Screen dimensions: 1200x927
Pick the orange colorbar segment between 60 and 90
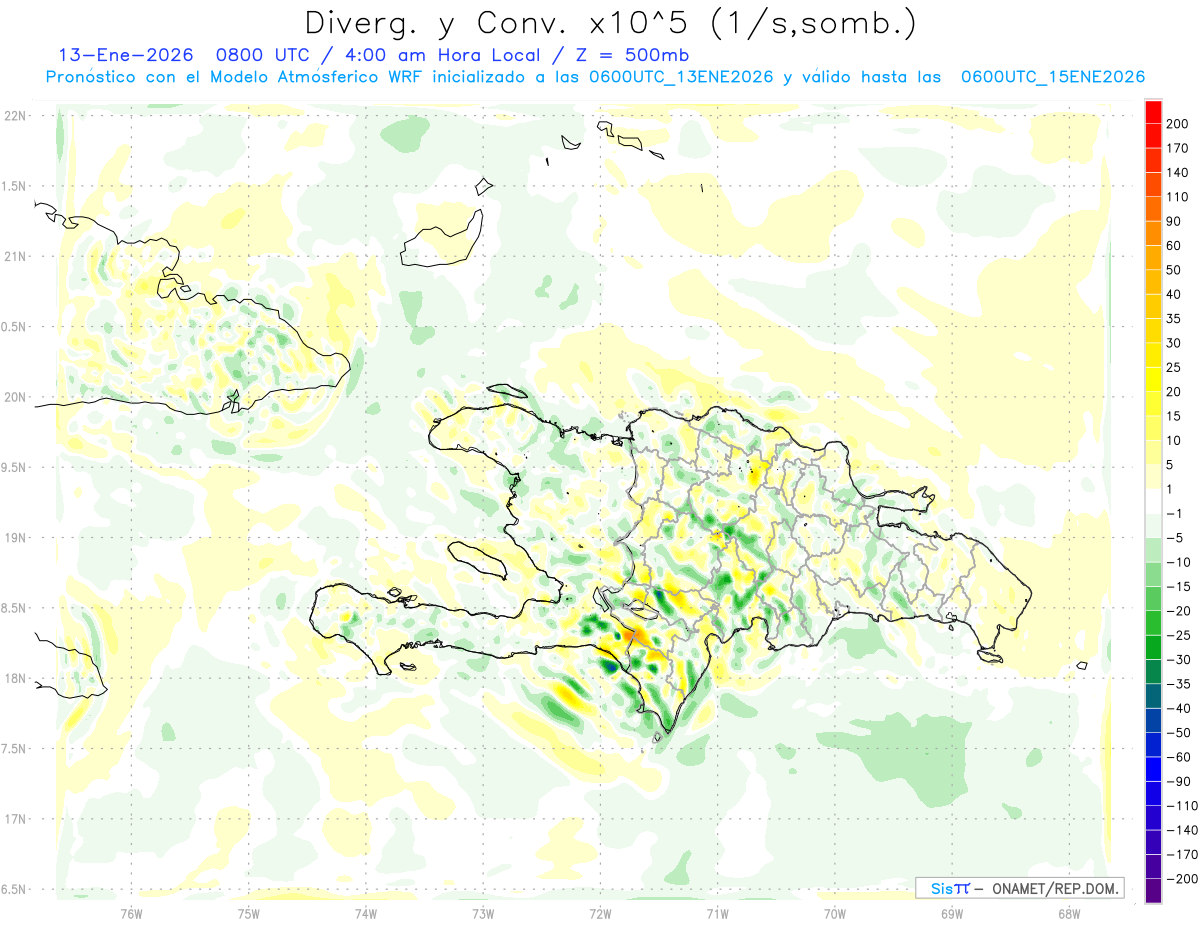tap(1153, 233)
